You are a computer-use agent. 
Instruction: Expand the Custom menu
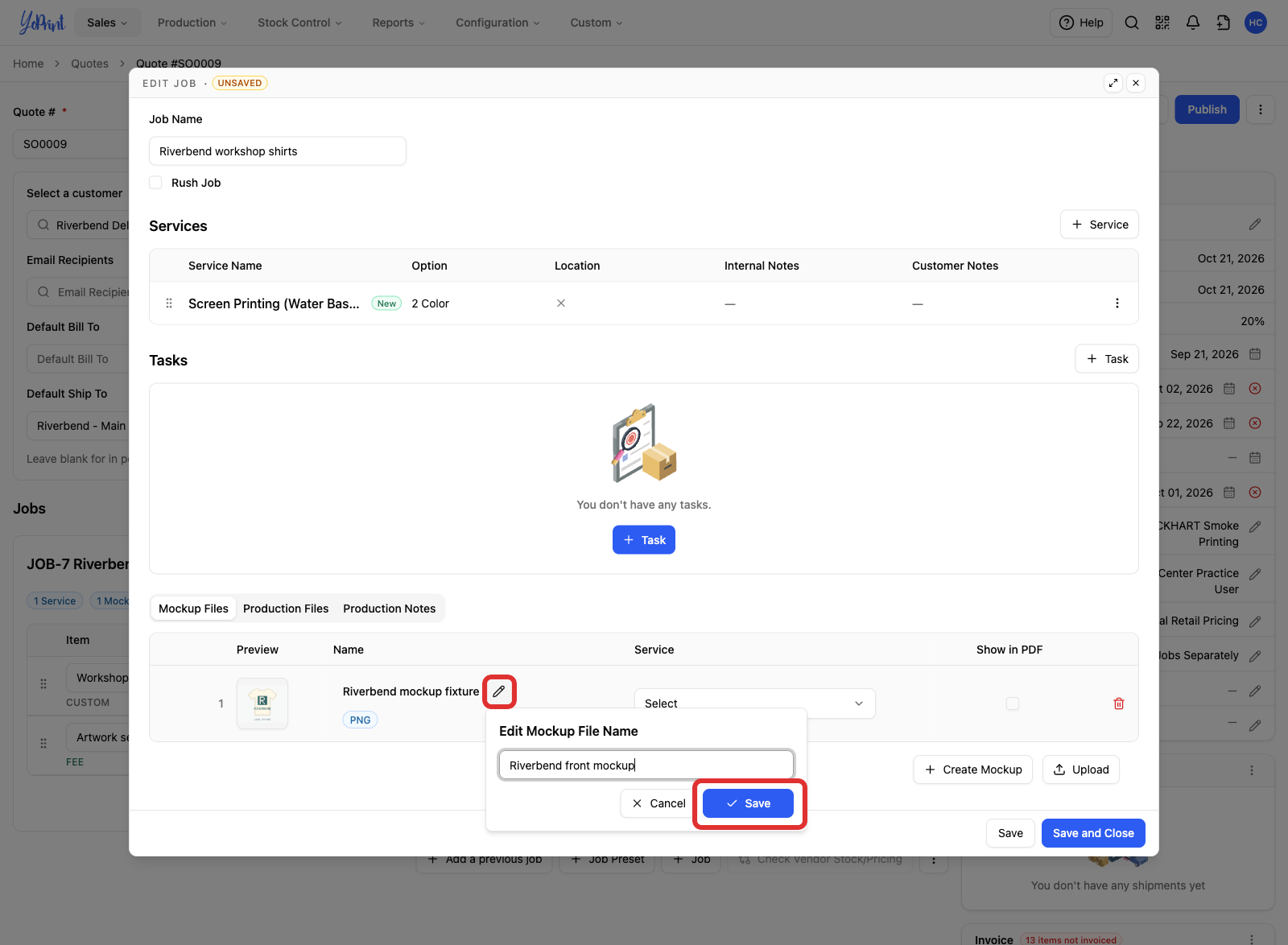(597, 23)
